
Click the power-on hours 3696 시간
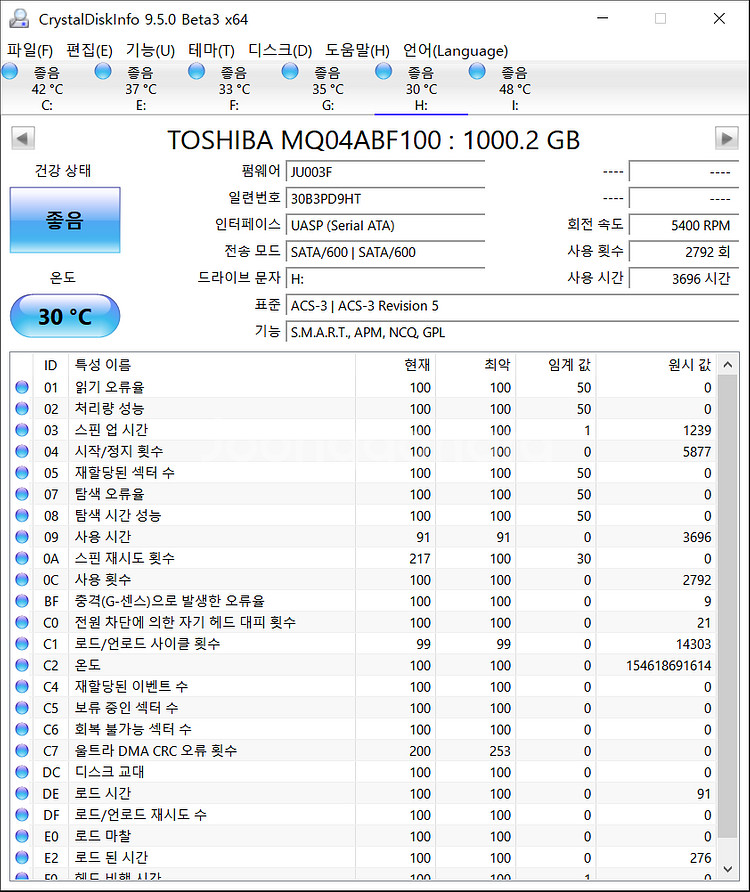[683, 279]
